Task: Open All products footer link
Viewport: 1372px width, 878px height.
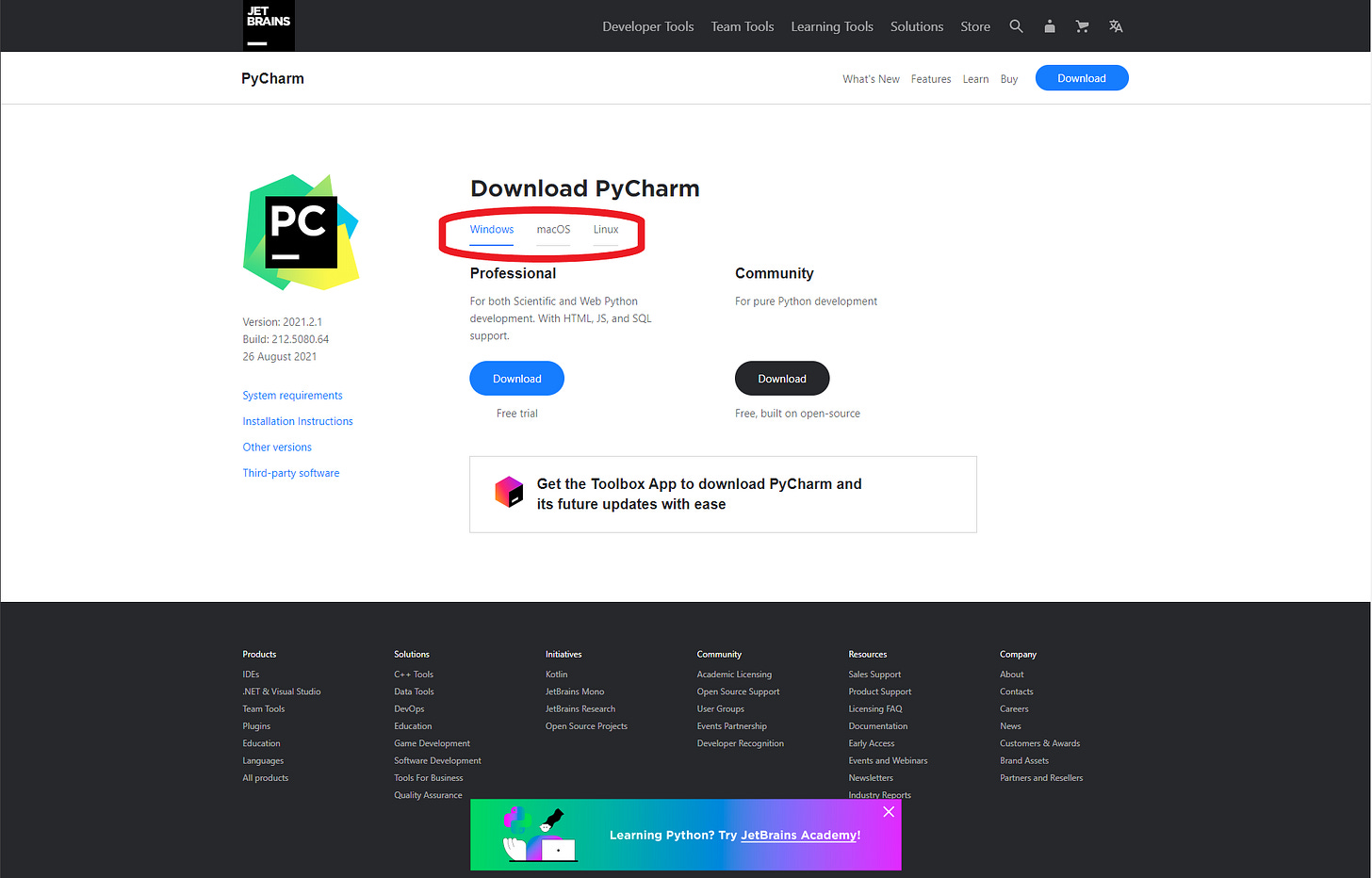Action: pyautogui.click(x=266, y=778)
